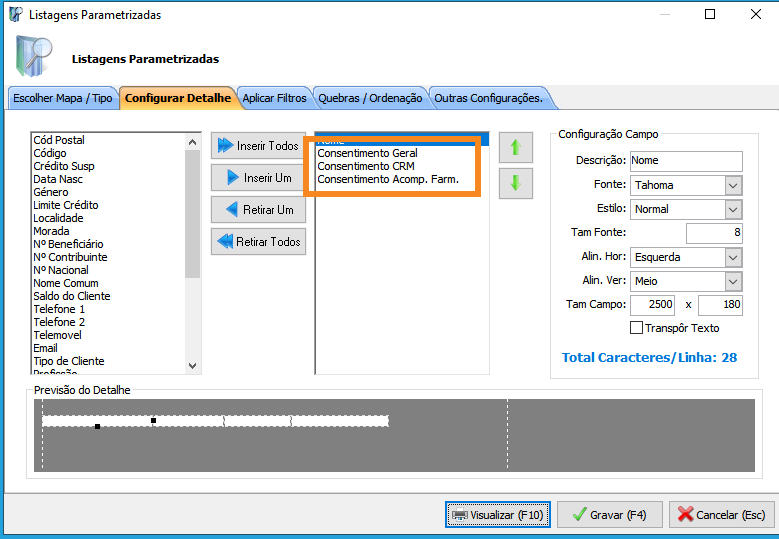Image resolution: width=779 pixels, height=539 pixels.
Task: Click the field list scroll down arrow
Action: point(193,367)
